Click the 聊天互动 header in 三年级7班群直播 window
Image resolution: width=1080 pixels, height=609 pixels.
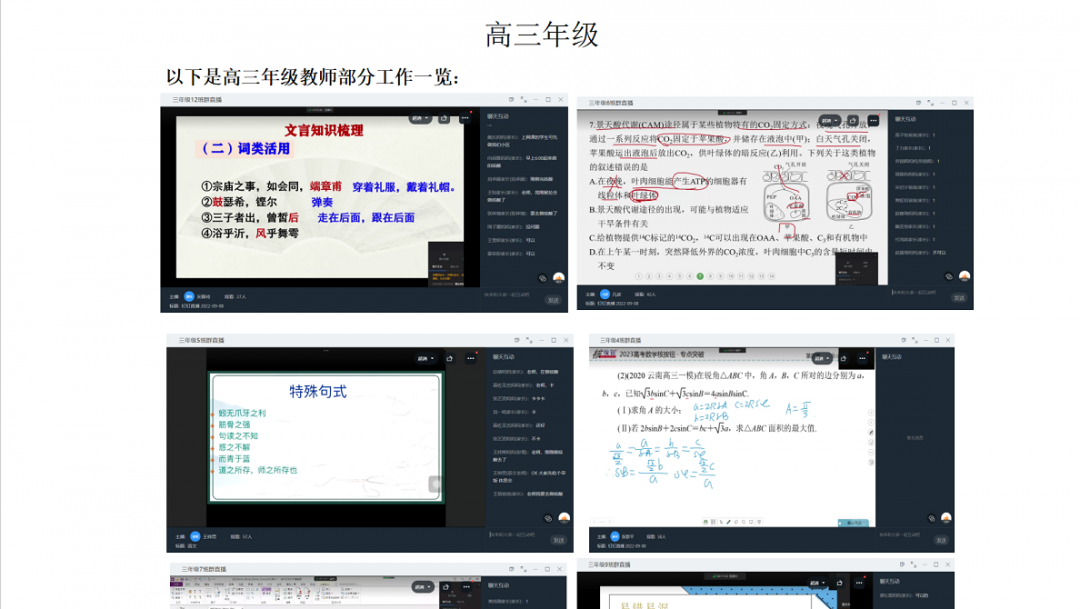tap(498, 586)
